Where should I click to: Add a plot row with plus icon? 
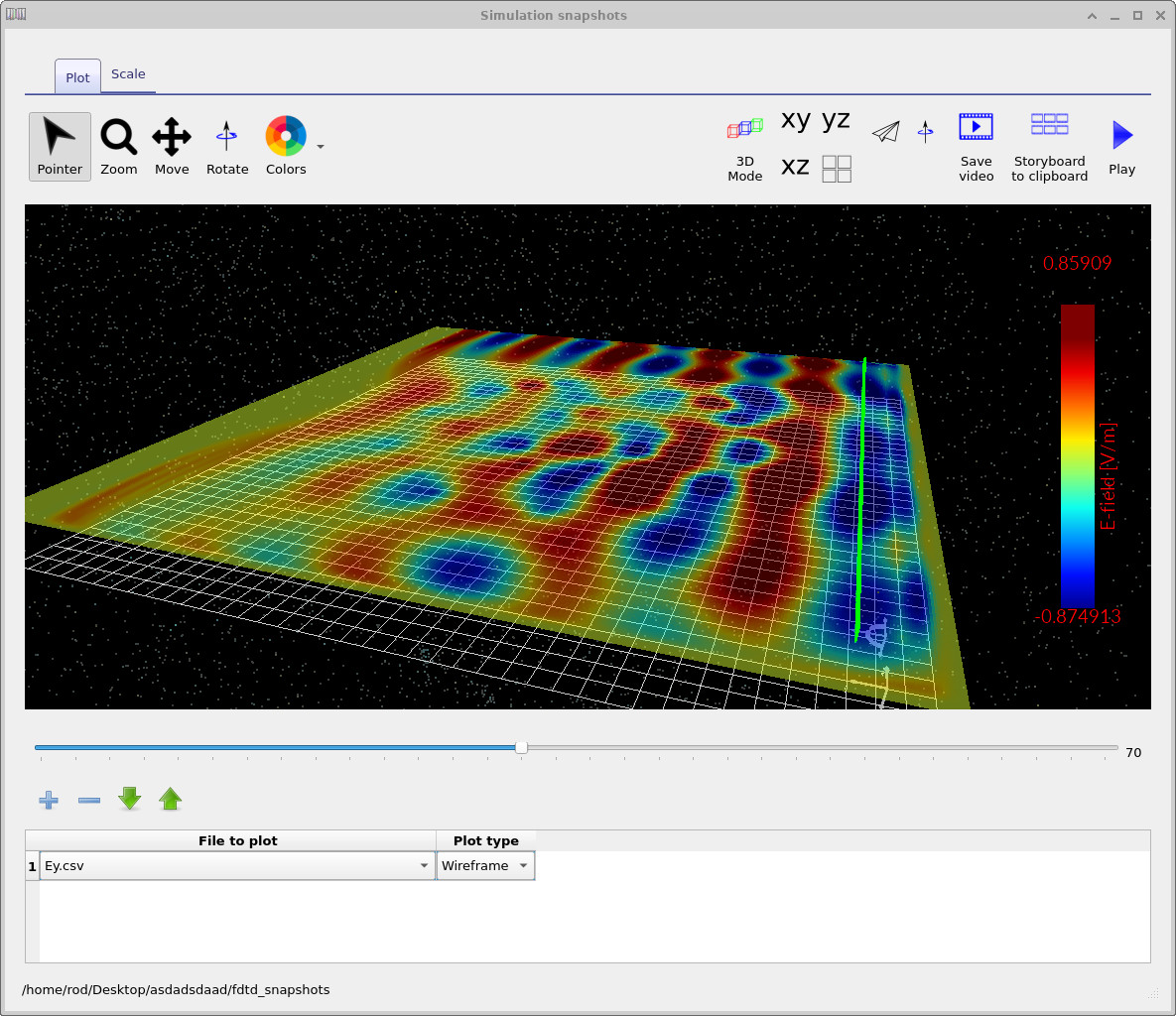[49, 800]
